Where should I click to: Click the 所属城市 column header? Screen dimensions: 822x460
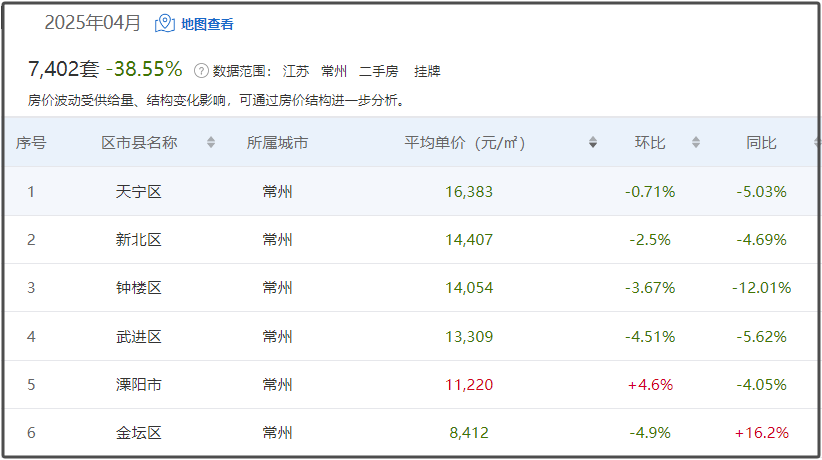277,143
